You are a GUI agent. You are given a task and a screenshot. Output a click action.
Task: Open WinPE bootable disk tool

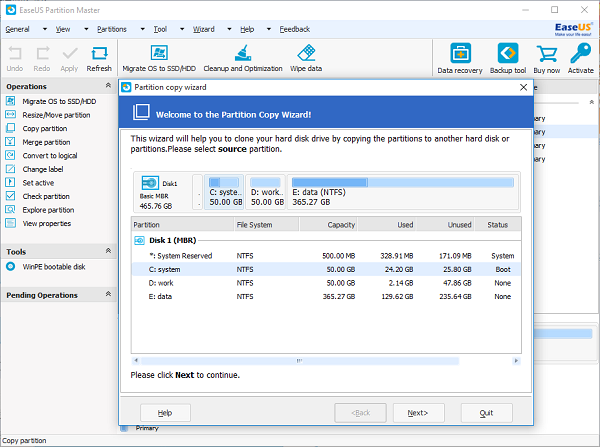tap(54, 267)
